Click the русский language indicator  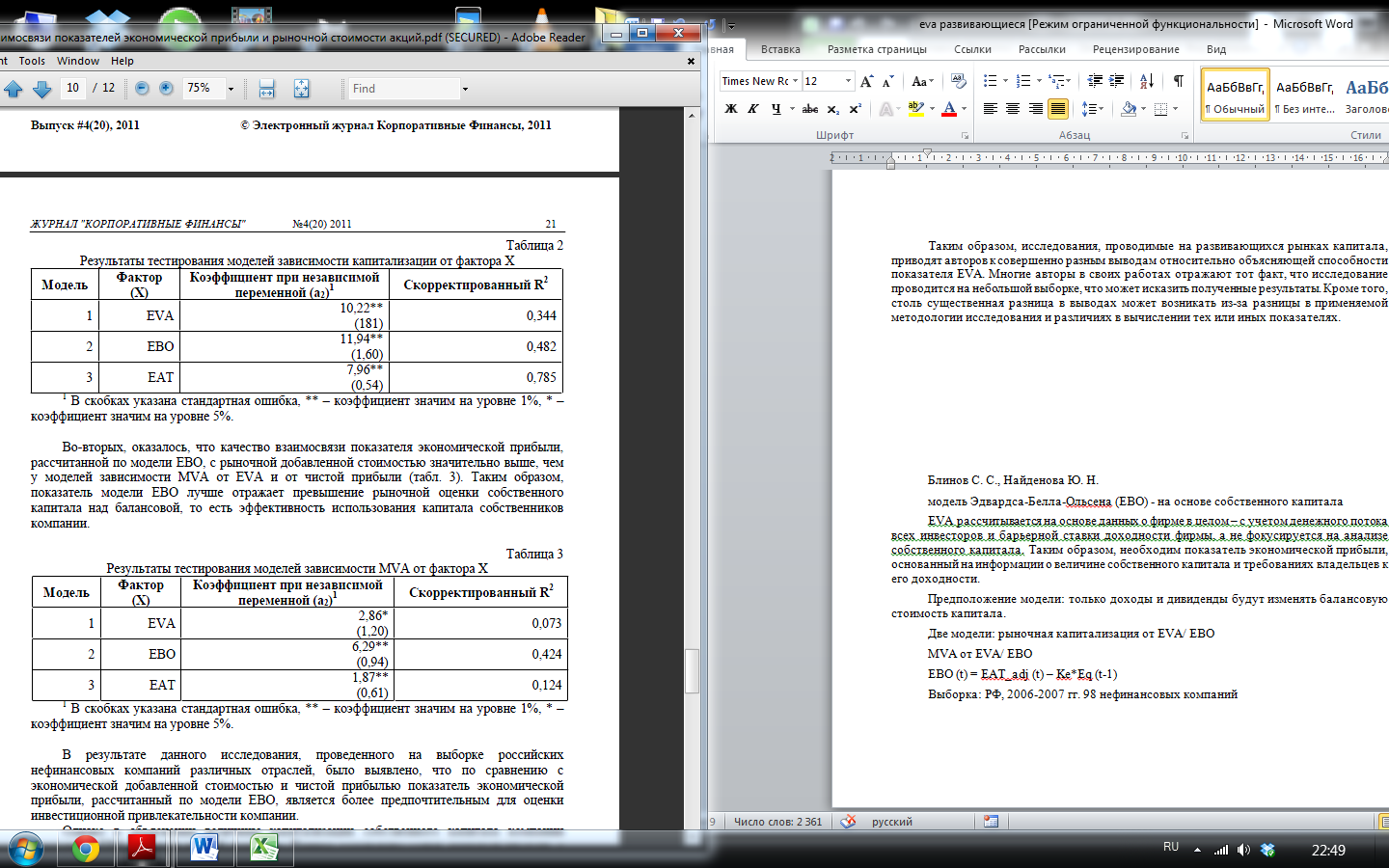(x=892, y=822)
